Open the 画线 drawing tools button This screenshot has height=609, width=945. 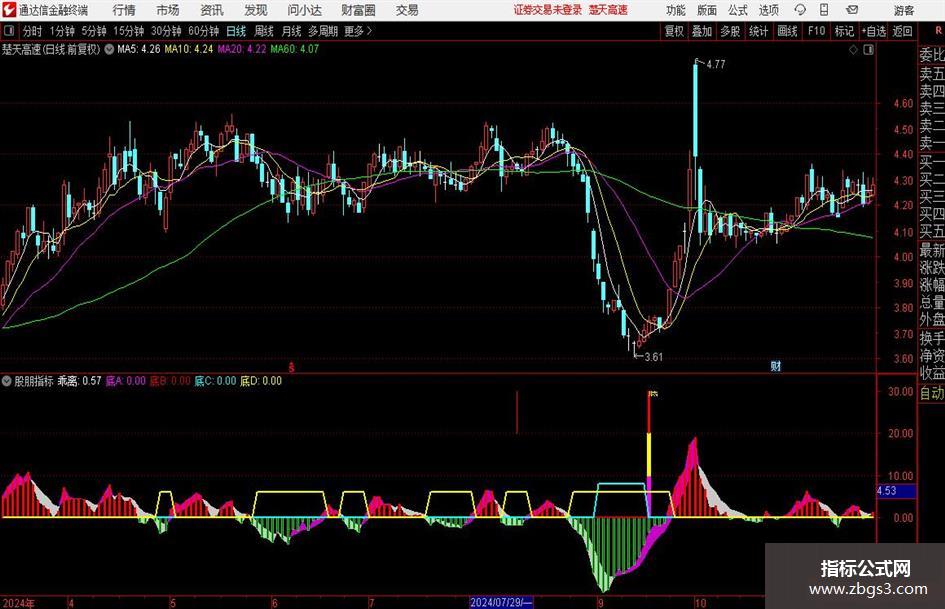787,31
